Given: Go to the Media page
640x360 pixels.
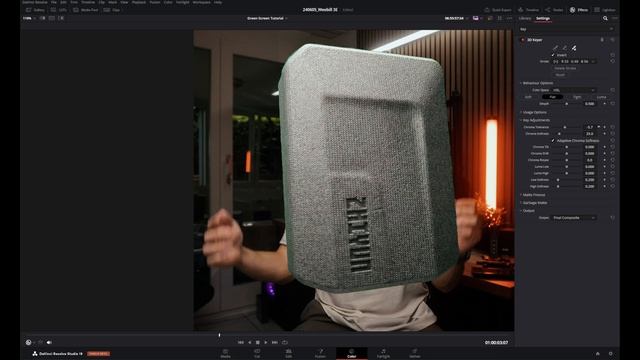Looking at the screenshot, I should tap(225, 353).
